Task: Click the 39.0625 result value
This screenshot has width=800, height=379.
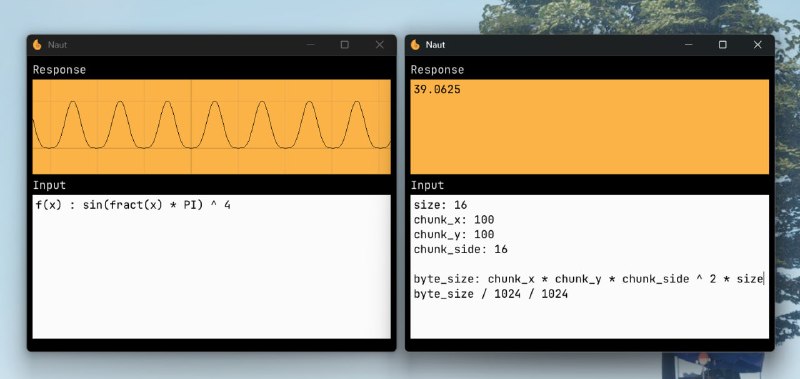Action: 437,90
